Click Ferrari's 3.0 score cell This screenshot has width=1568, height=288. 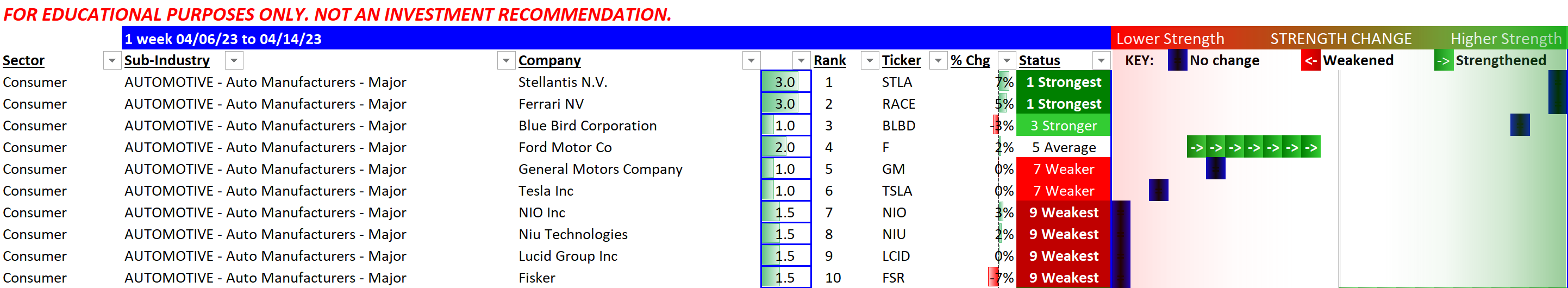786,104
